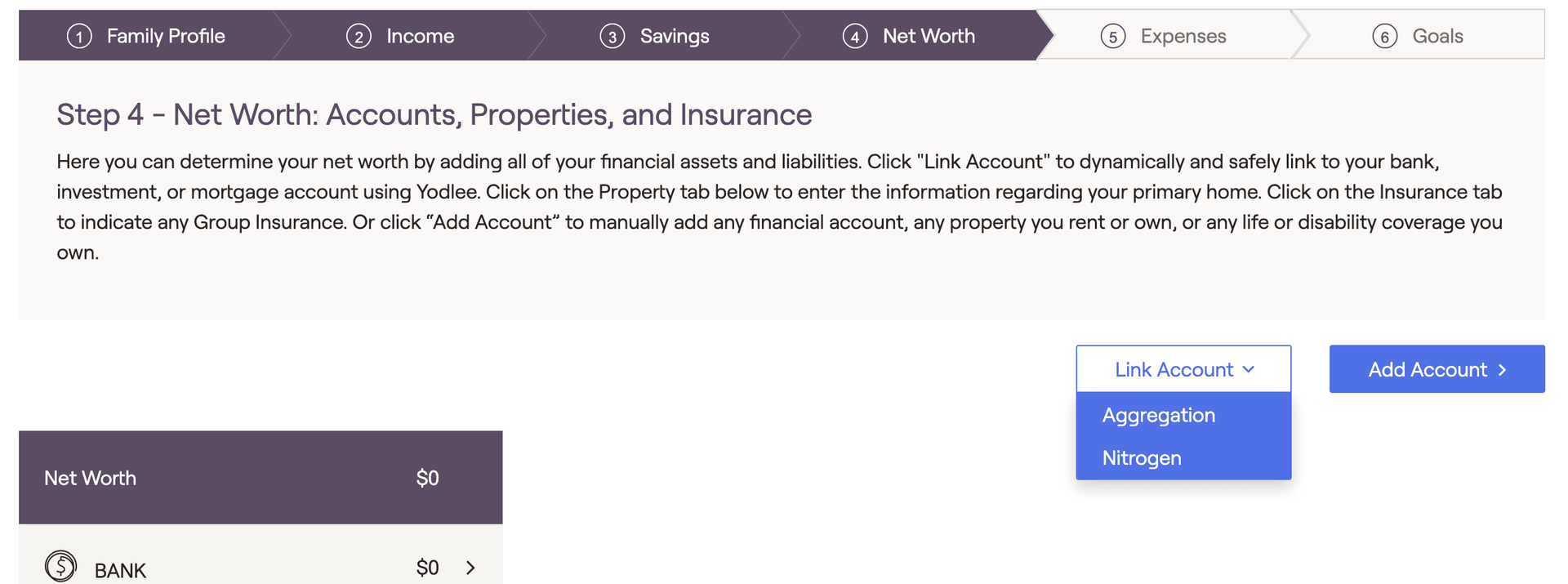Navigate to the Expenses step

[x=1183, y=36]
